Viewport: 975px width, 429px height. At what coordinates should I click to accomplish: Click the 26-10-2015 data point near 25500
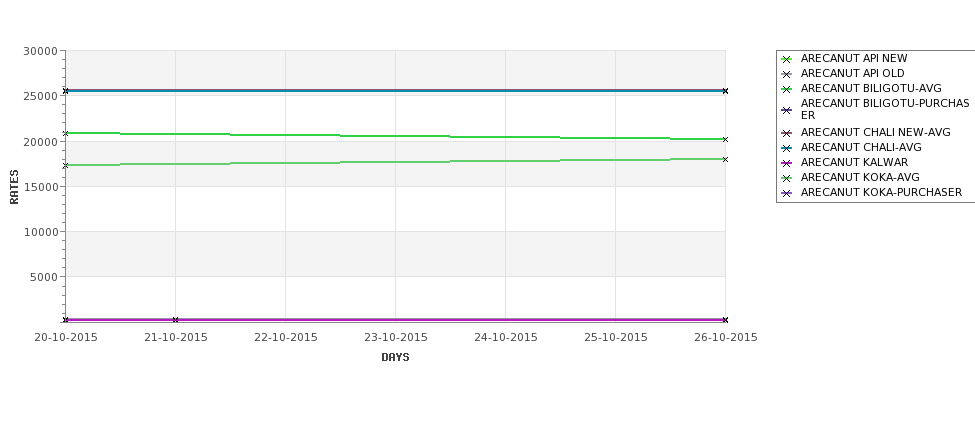725,91
